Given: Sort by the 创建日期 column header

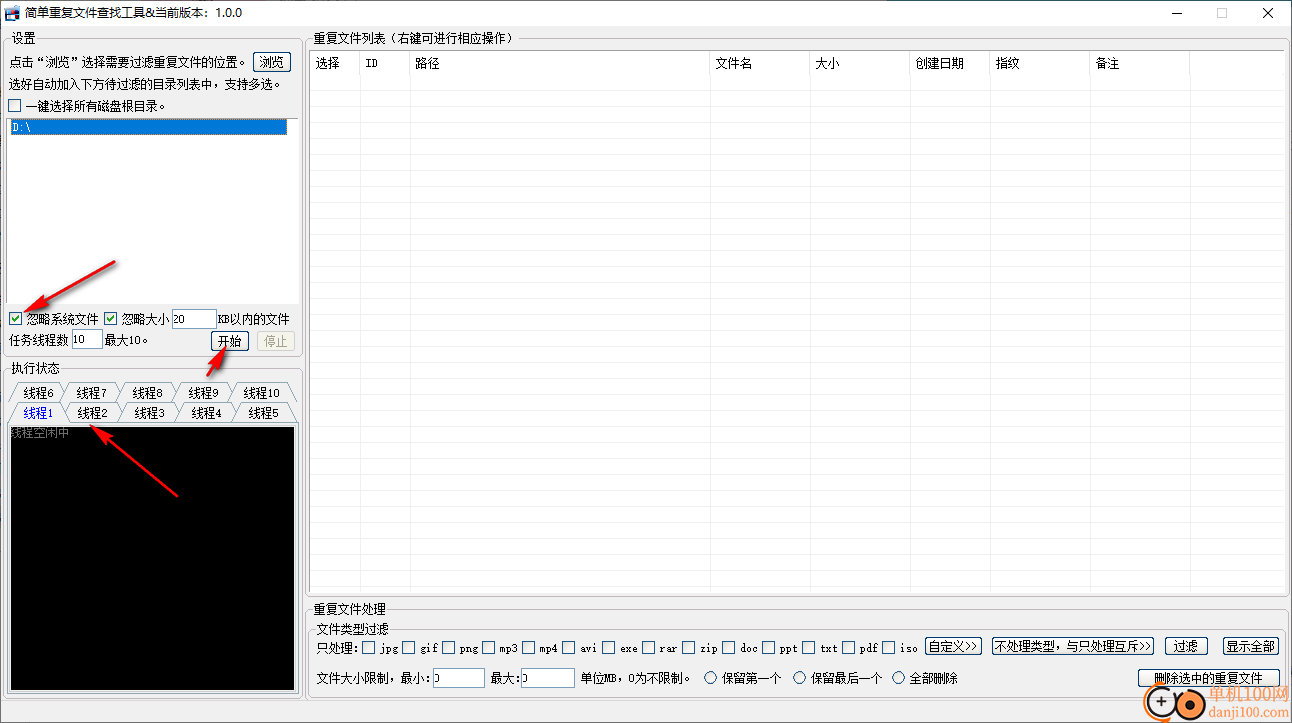Looking at the screenshot, I should click(950, 64).
